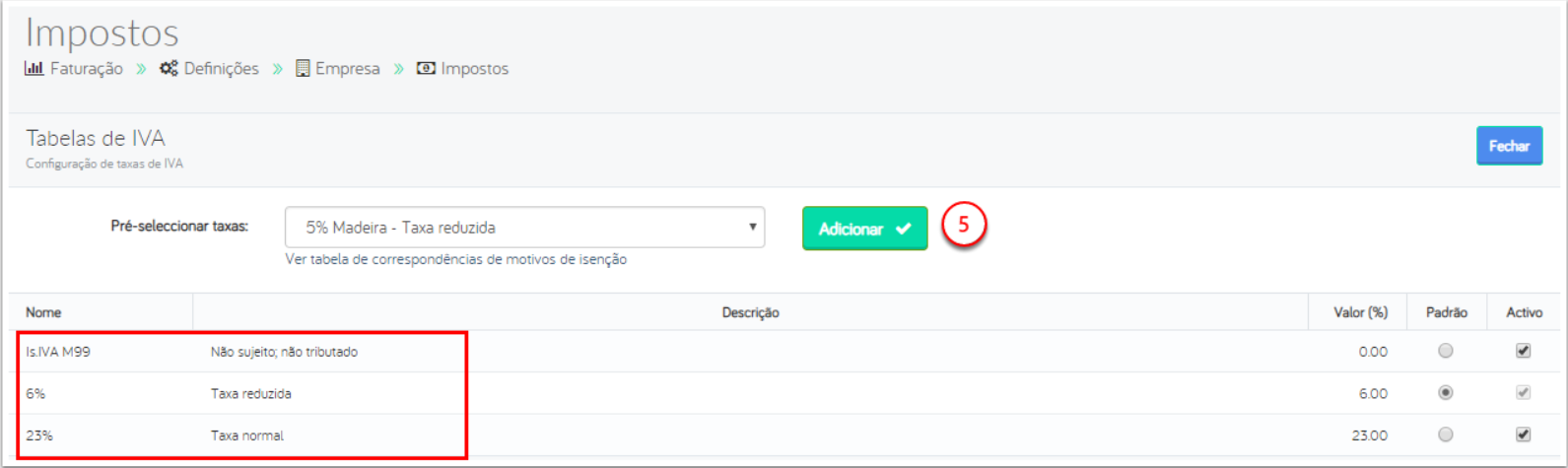1568x468 pixels.
Task: Go to Definições breadcrumb link
Action: 222,68
